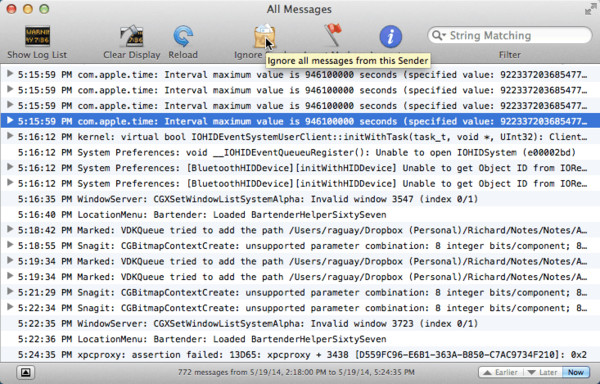Click the 'All Messages' window title
Screen dimensions: 600x384
[x=299, y=9]
